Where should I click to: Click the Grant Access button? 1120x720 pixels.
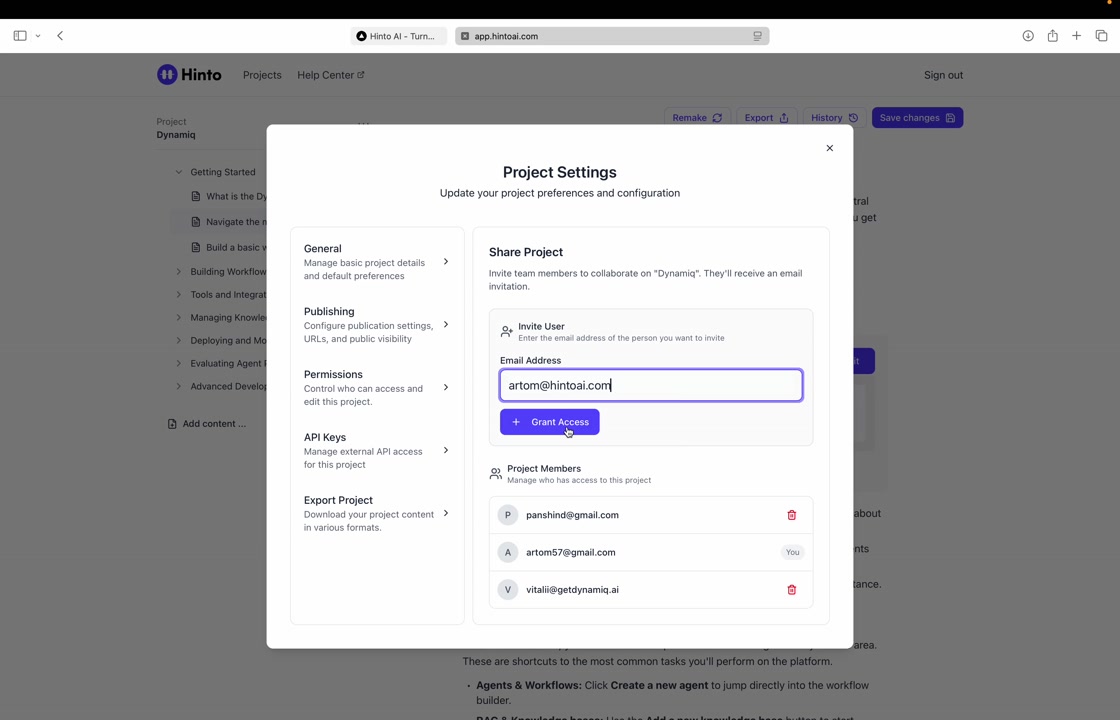(549, 422)
